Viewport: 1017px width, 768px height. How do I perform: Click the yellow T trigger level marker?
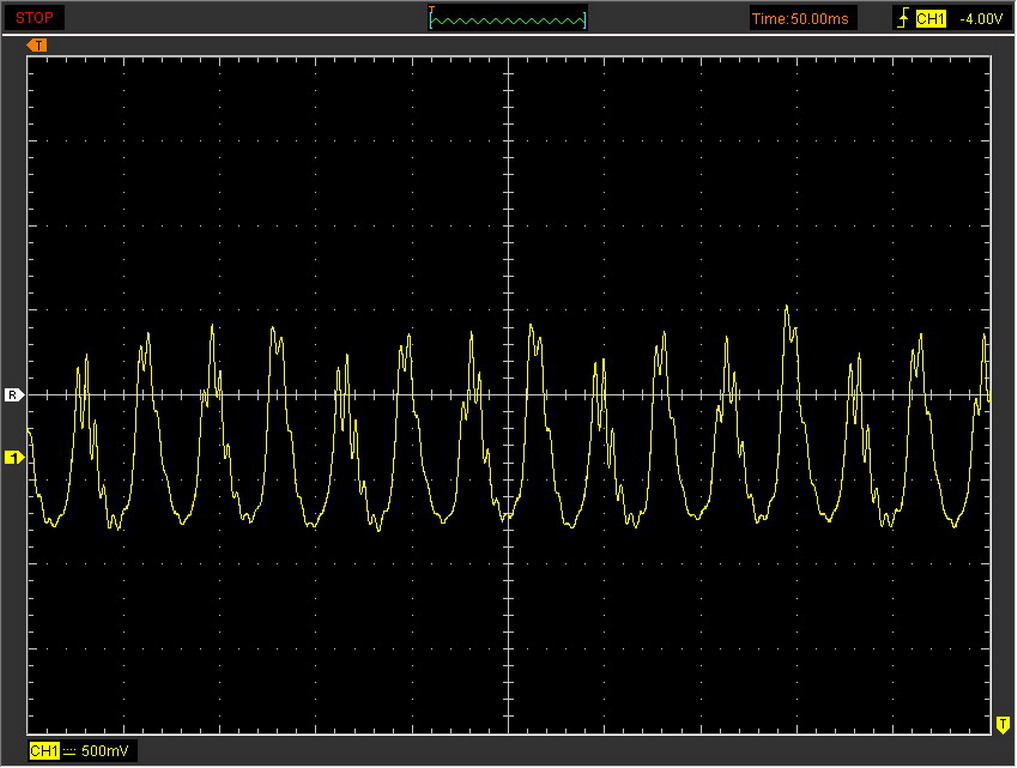pos(1003,724)
